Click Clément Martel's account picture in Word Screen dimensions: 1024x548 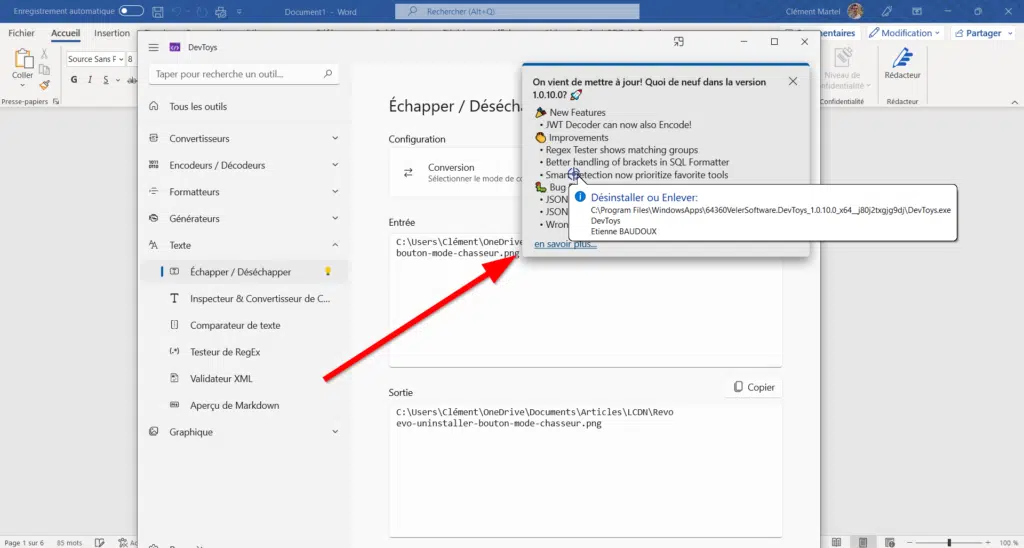[x=855, y=11]
